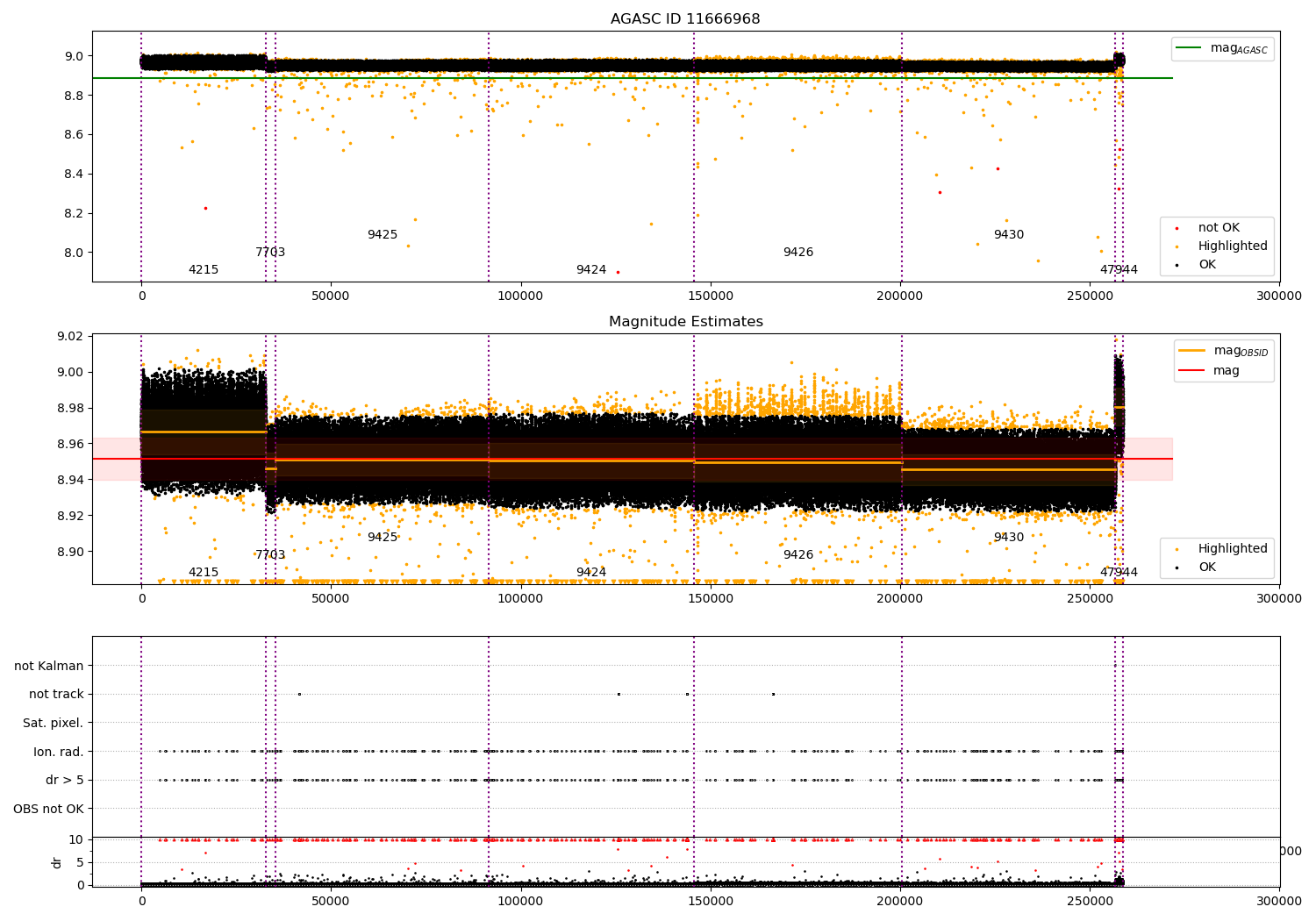The height and width of the screenshot is (921, 1316).
Task: Click the green mag AGASC horizontal line
Action: click(632, 78)
